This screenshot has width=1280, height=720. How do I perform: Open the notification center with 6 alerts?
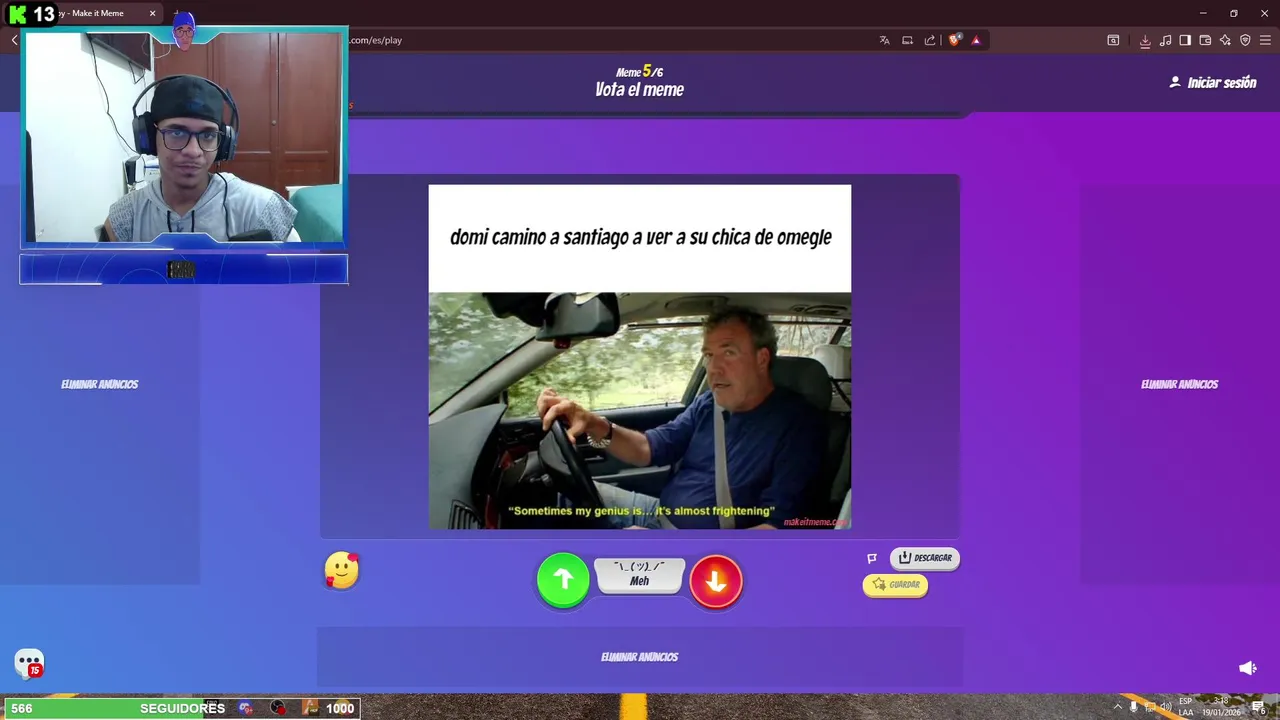tap(1259, 707)
